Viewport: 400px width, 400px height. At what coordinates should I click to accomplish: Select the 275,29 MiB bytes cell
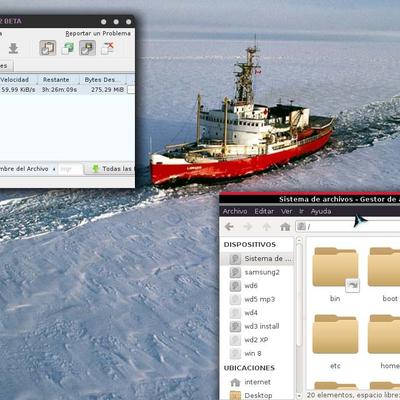pyautogui.click(x=107, y=89)
